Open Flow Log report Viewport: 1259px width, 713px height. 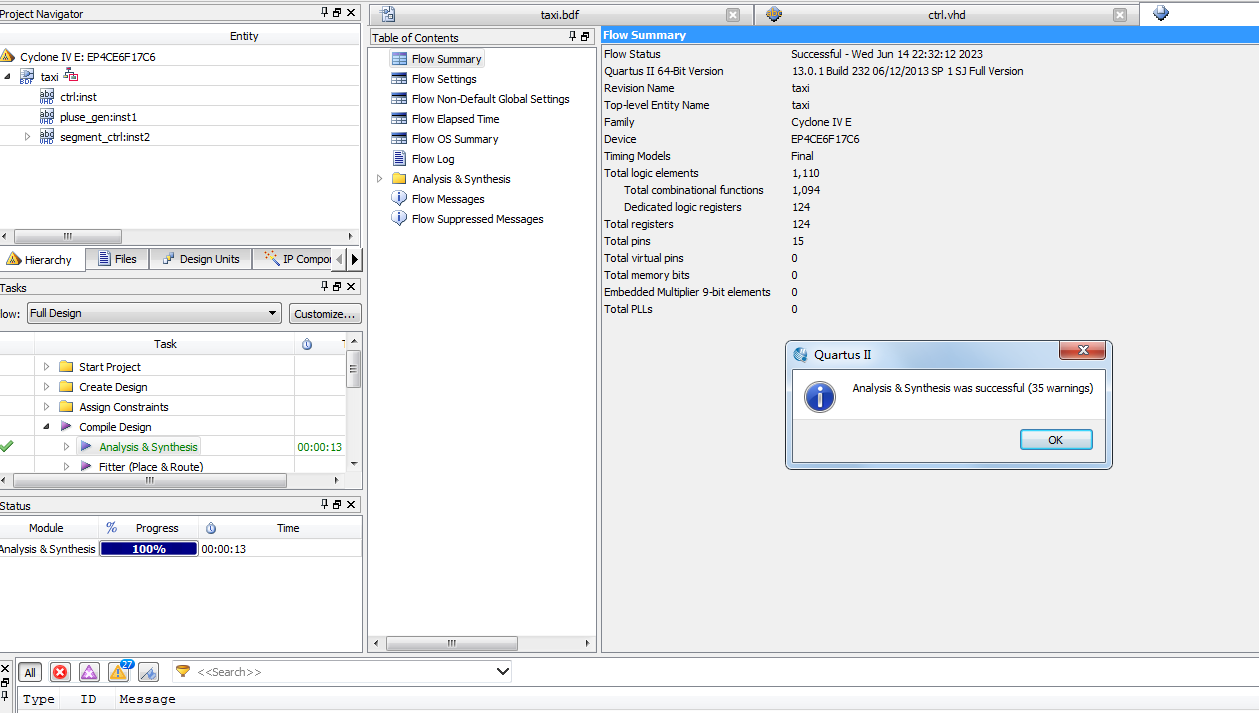coord(432,159)
